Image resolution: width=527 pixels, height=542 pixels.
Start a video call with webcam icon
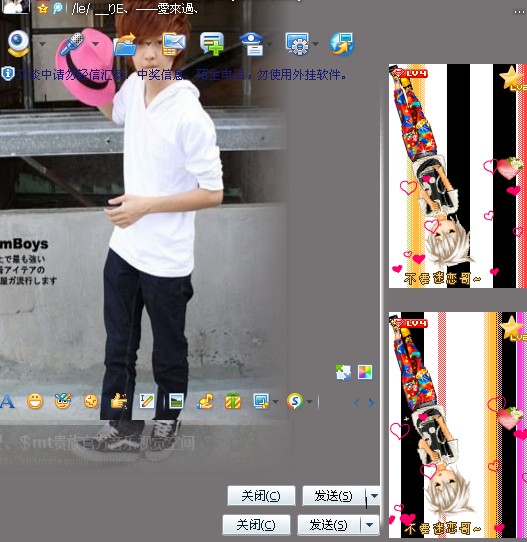coord(18,44)
